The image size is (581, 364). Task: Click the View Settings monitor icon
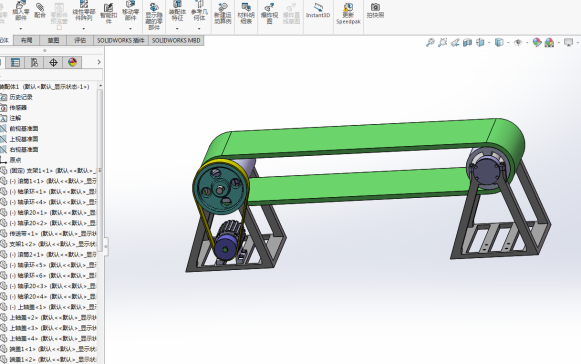pyautogui.click(x=568, y=43)
